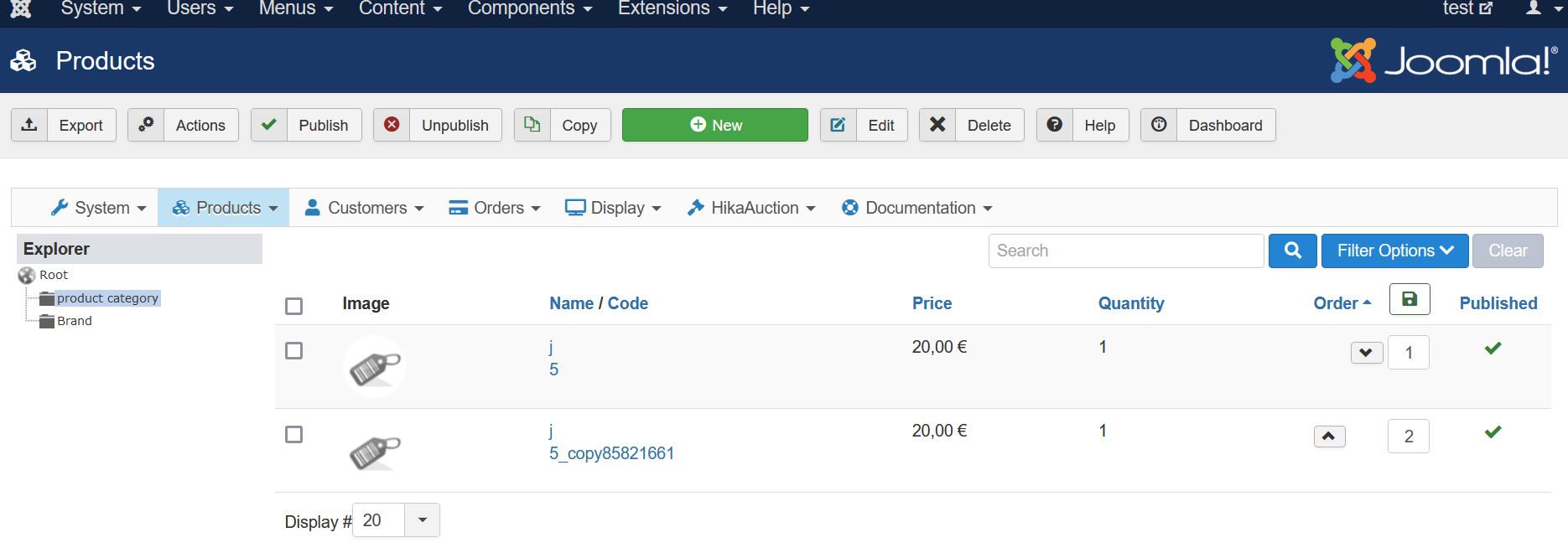Click the Joomla logo in top-left corner
The height and width of the screenshot is (553, 1568).
click(21, 8)
